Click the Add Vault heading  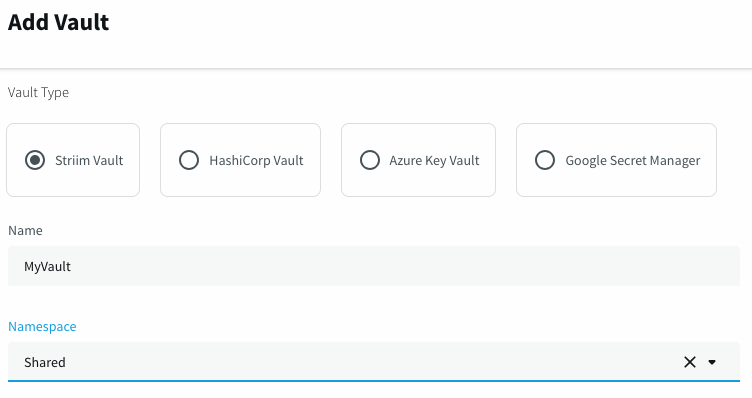tap(59, 22)
